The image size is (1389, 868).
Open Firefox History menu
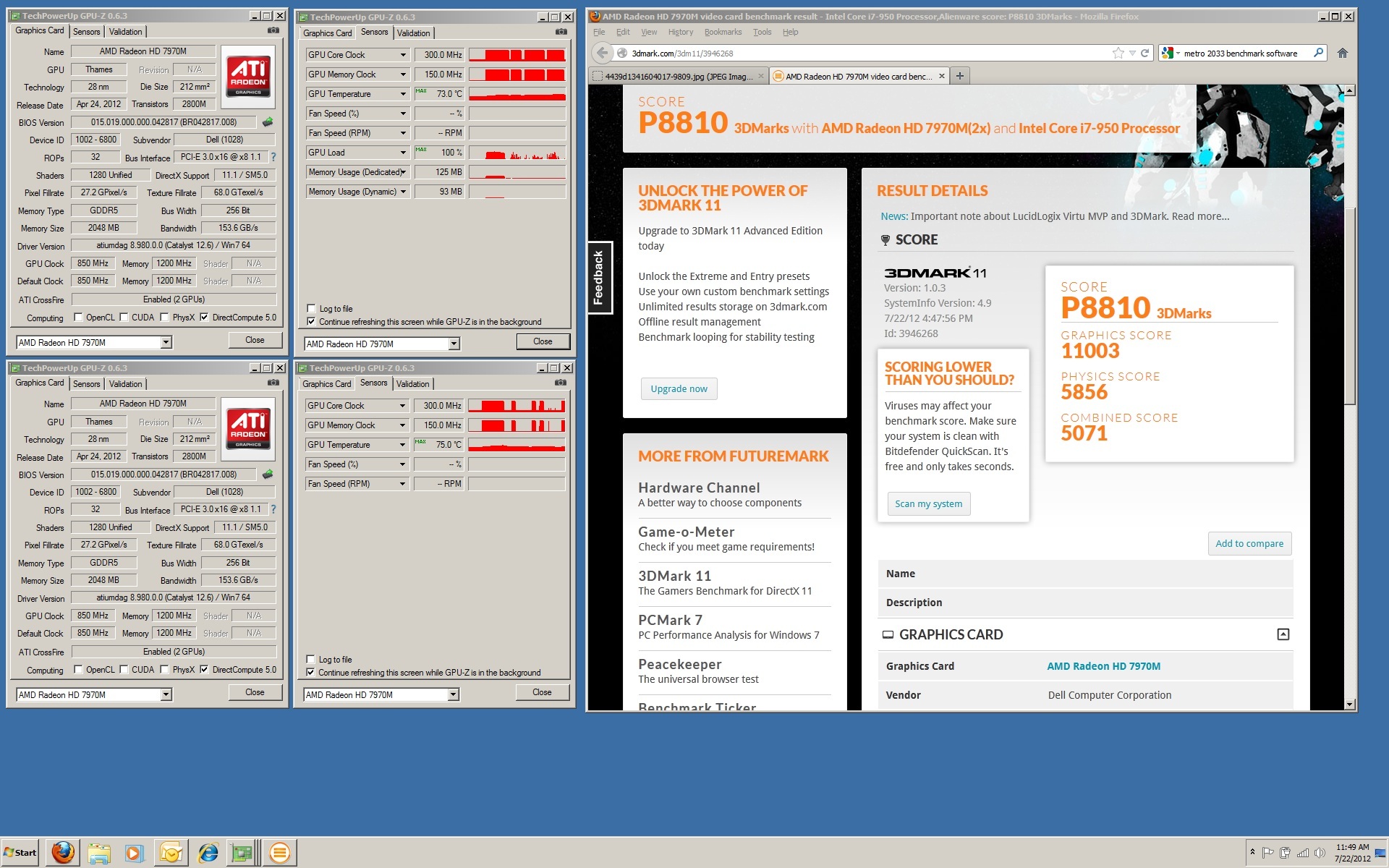[x=680, y=32]
